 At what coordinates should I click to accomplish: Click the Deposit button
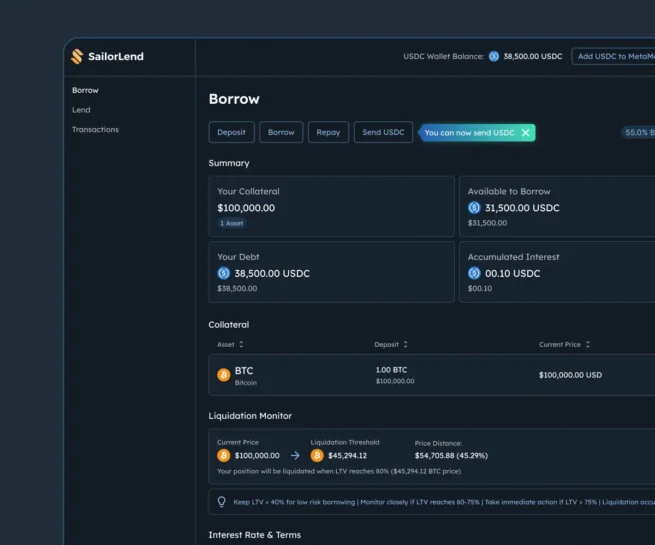(x=231, y=132)
